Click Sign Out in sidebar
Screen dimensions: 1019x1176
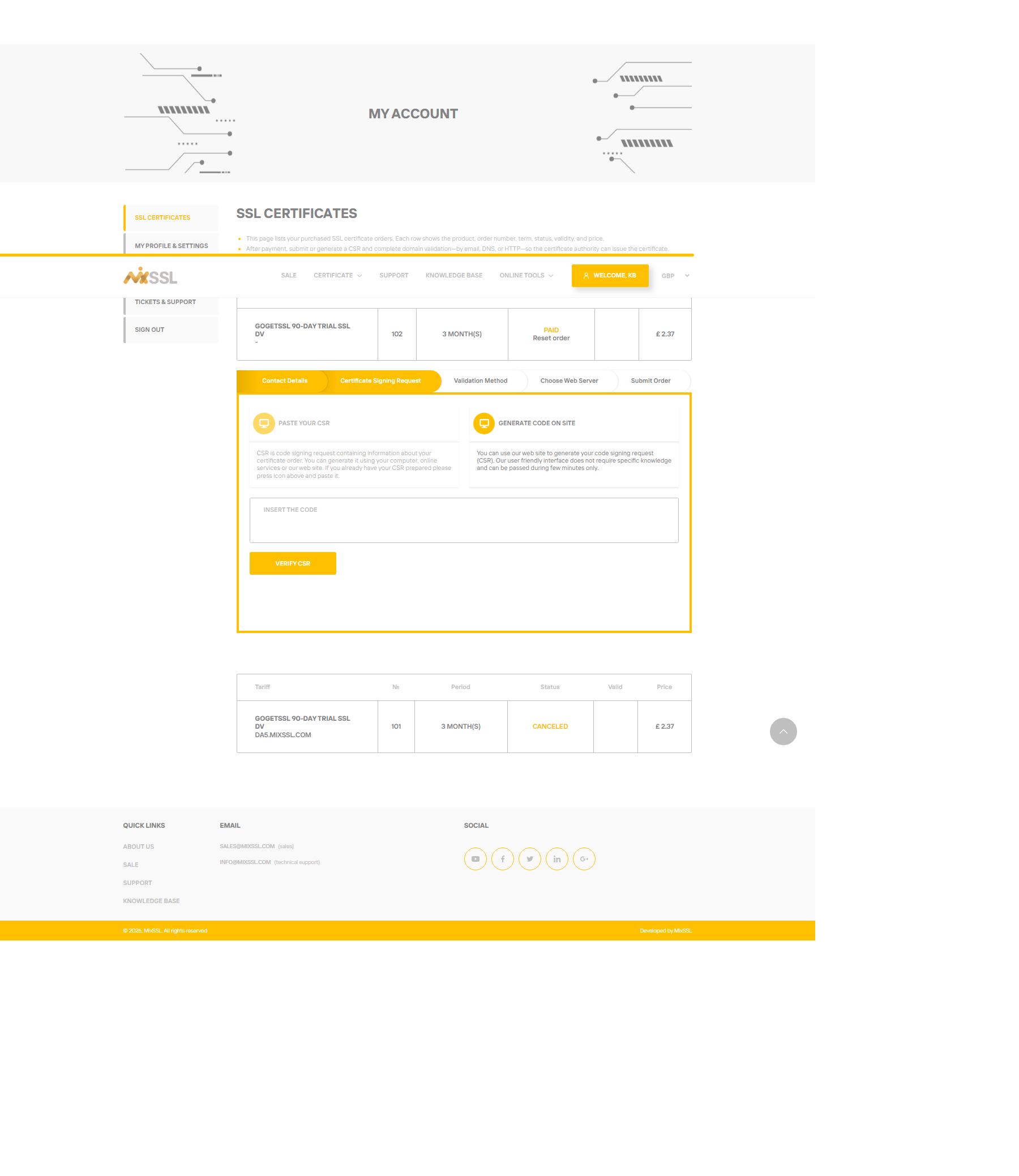click(x=170, y=330)
